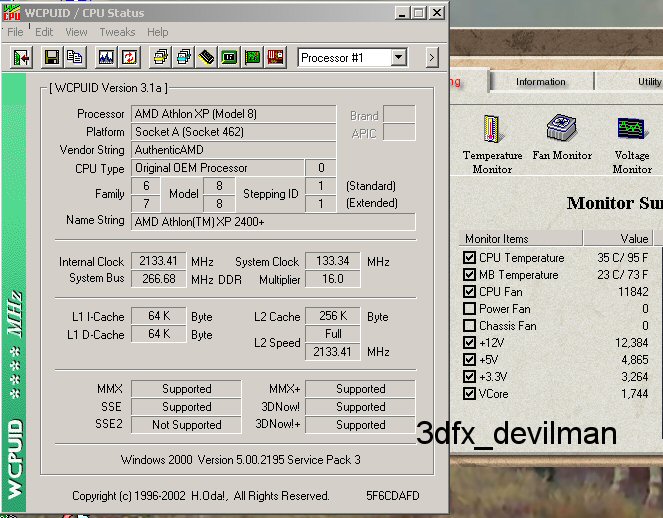Click the CPU Temperature value 35 C/ 95 F

(x=622, y=258)
